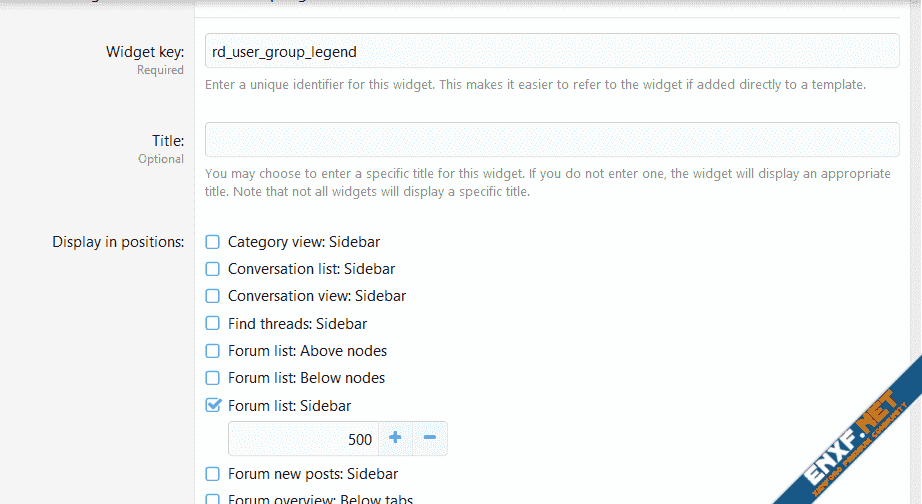Check Forum overview: Below tabs box

point(212,499)
